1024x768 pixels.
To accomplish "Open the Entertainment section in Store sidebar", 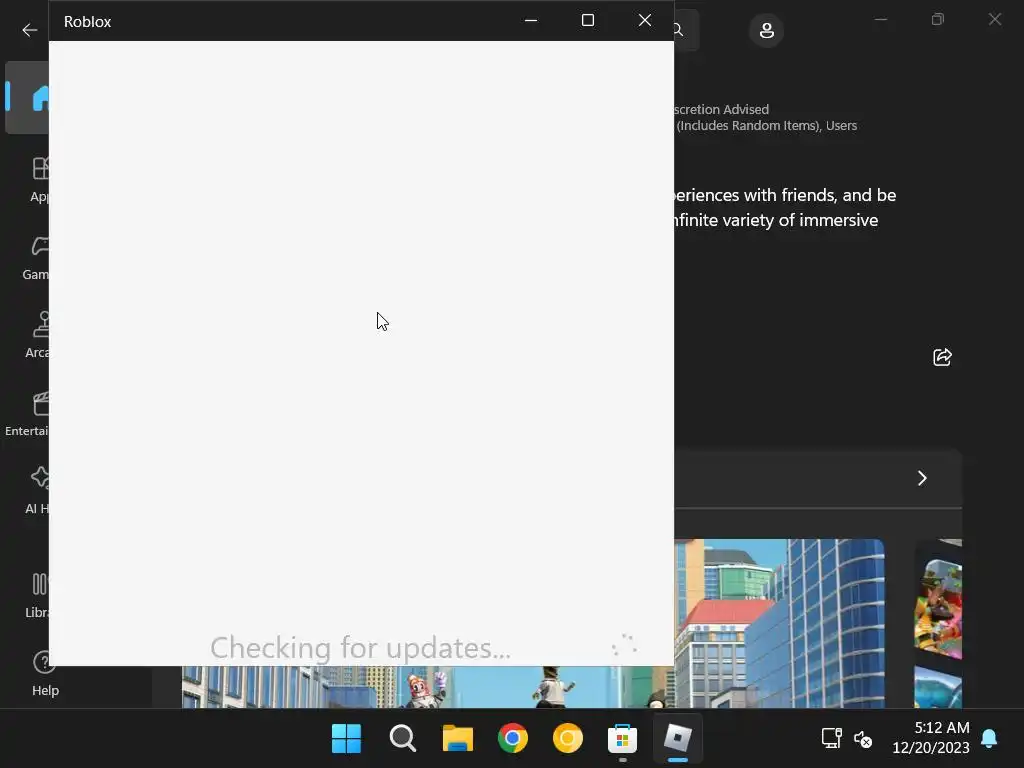I will click(x=27, y=413).
